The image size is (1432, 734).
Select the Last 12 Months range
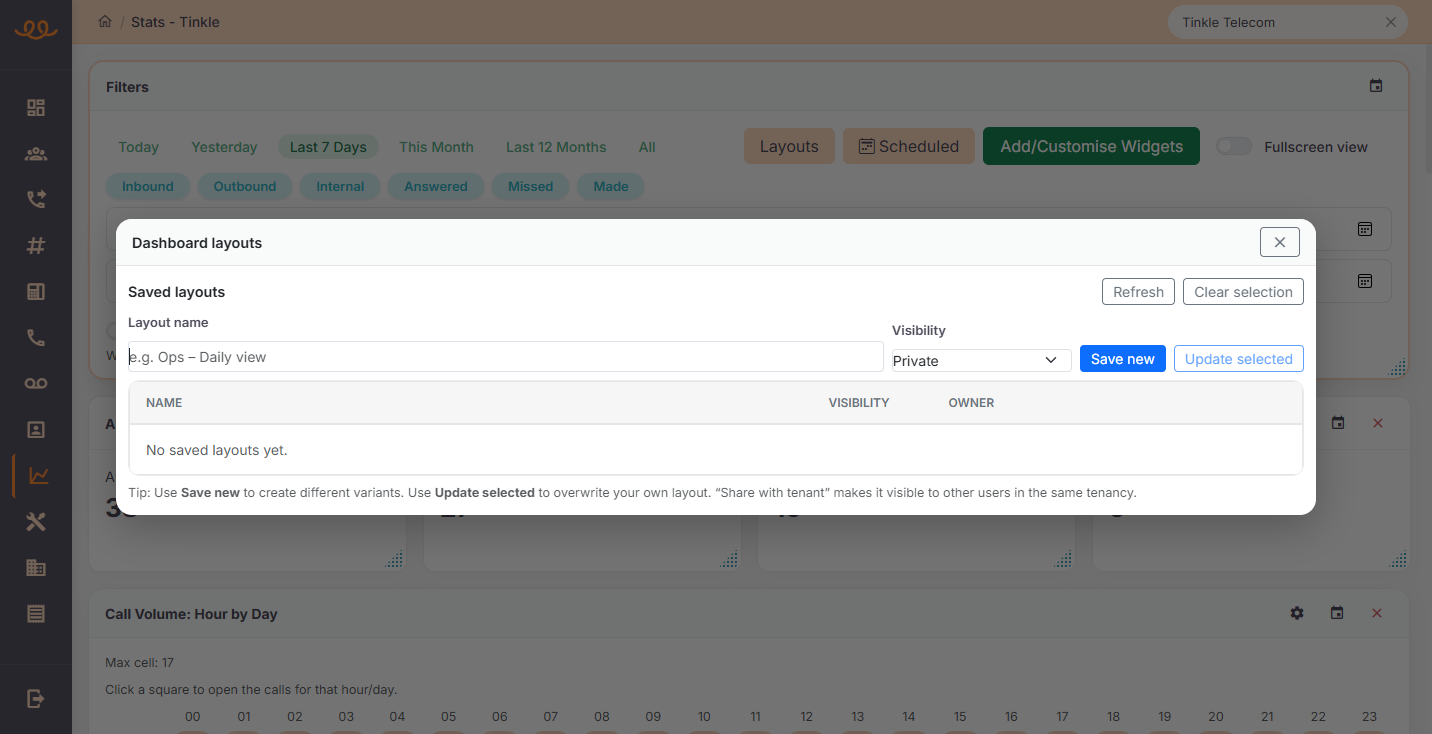click(556, 147)
